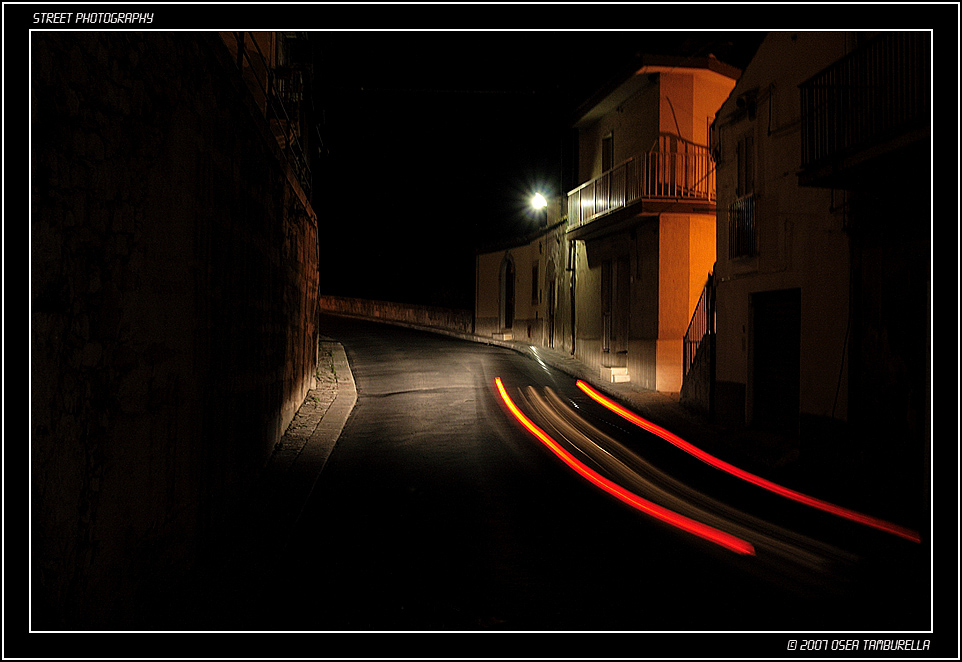Image resolution: width=962 pixels, height=662 pixels.
Task: Select the orange building's balcony railing
Action: (x=640, y=182)
